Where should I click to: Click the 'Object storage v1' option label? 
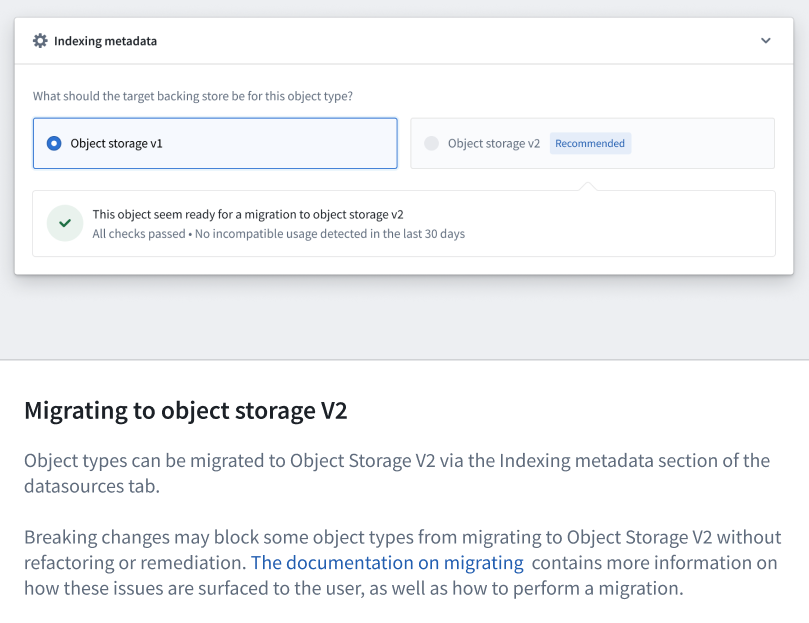click(117, 143)
